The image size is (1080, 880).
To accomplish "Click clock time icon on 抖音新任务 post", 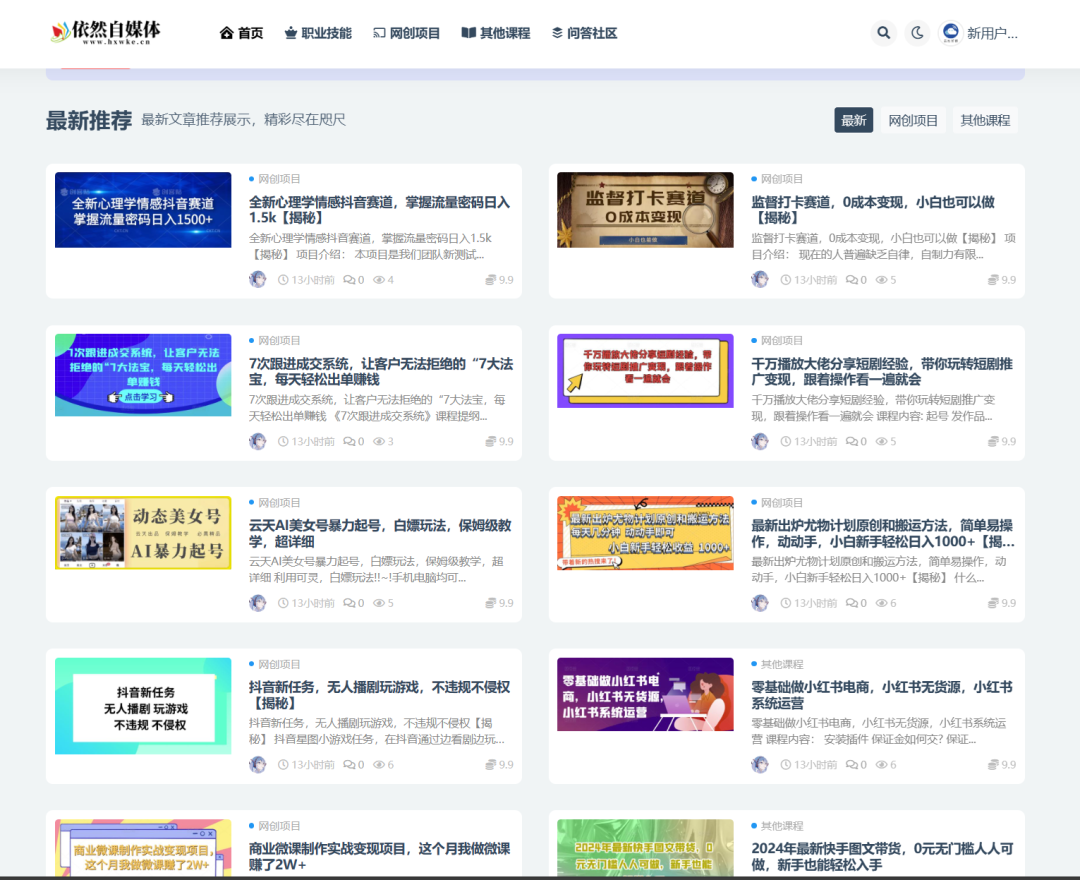I will tap(283, 765).
